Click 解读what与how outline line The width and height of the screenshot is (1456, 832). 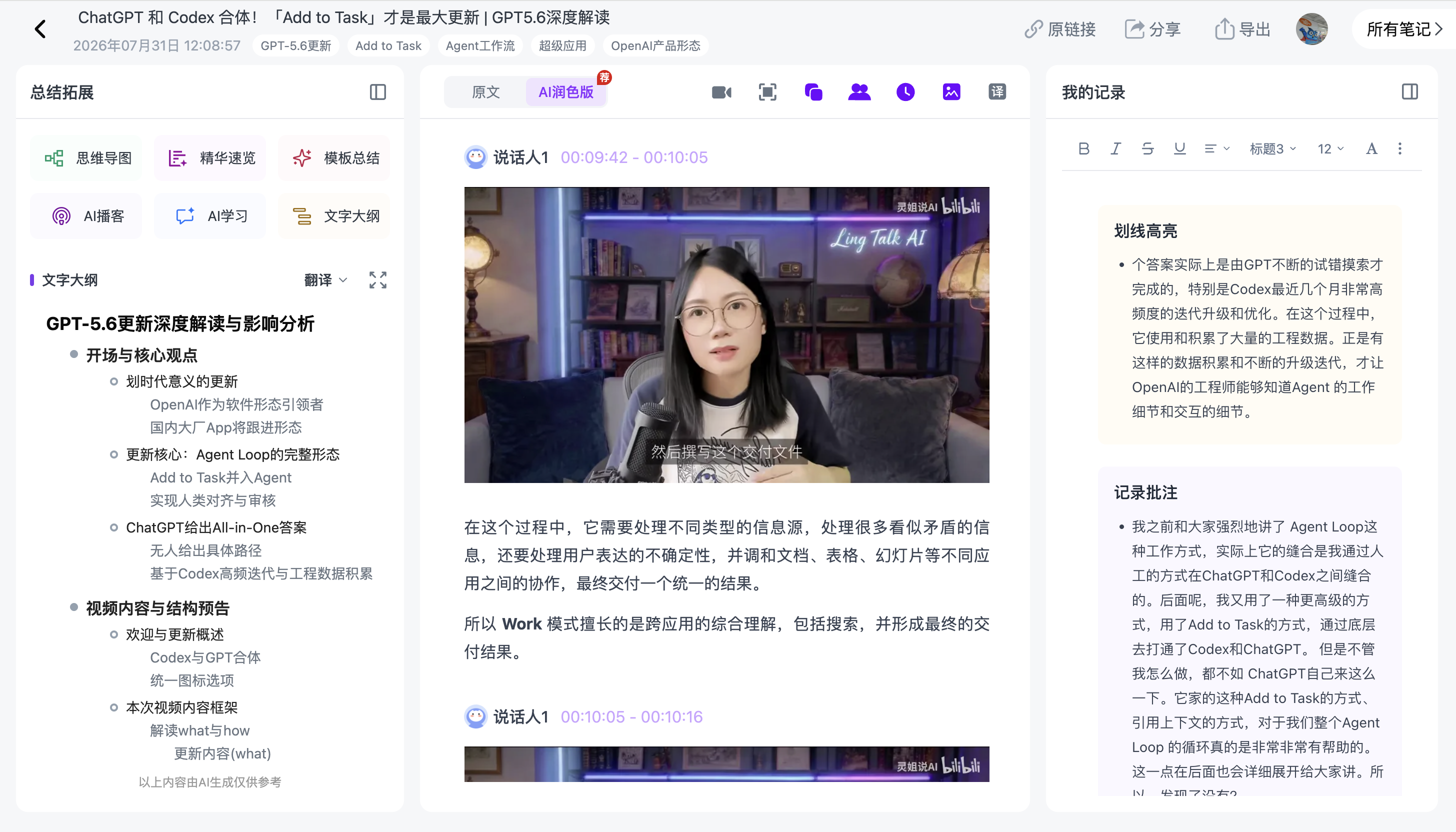(x=200, y=730)
